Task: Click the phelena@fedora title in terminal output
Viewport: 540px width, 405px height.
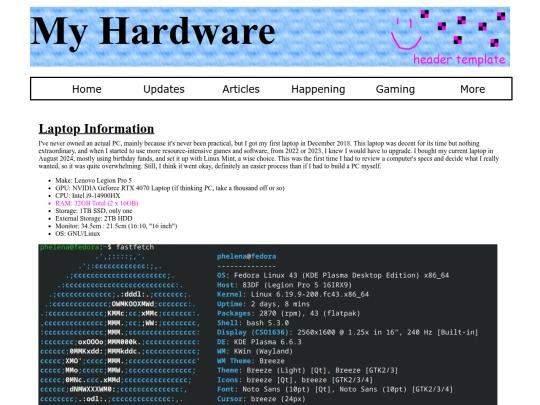Action: tap(246, 257)
